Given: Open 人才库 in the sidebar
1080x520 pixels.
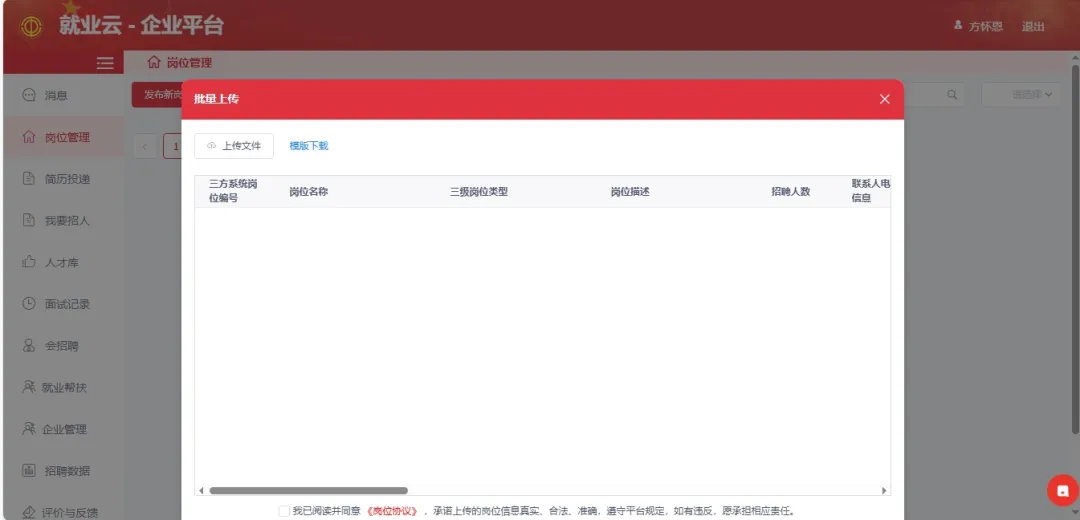Looking at the screenshot, I should tap(63, 262).
